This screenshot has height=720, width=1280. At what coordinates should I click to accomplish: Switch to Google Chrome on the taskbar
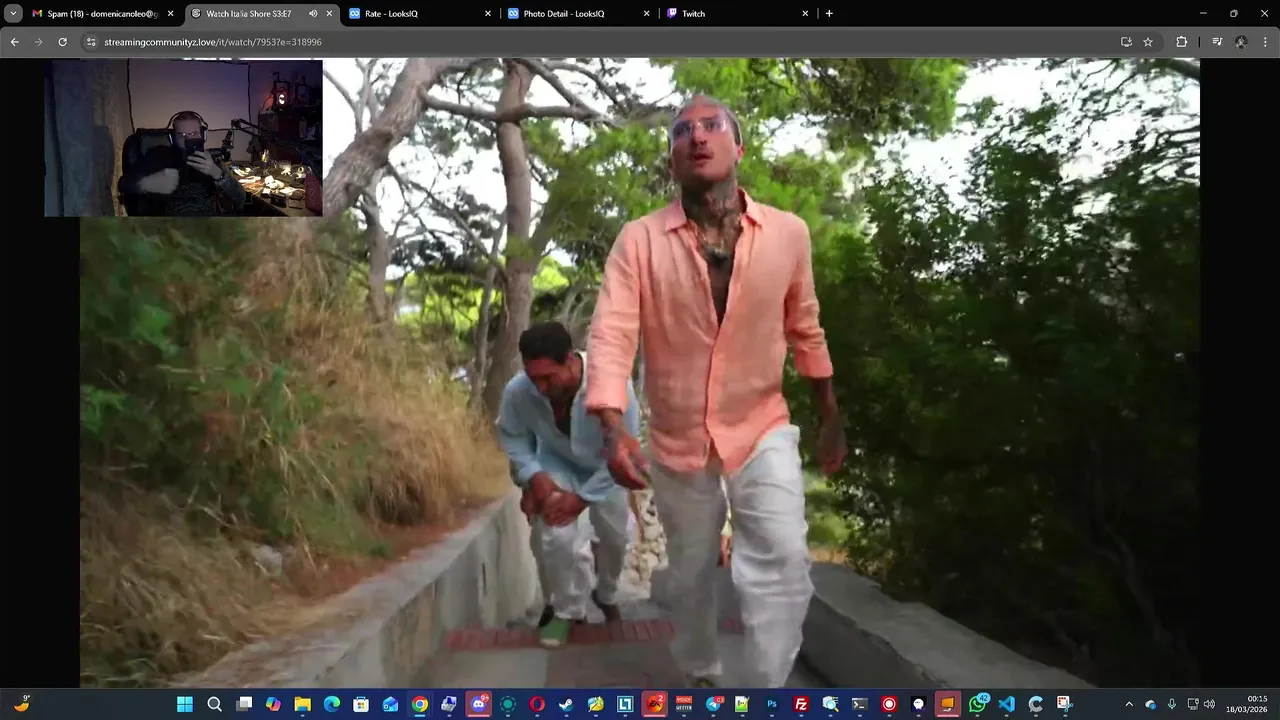(420, 704)
